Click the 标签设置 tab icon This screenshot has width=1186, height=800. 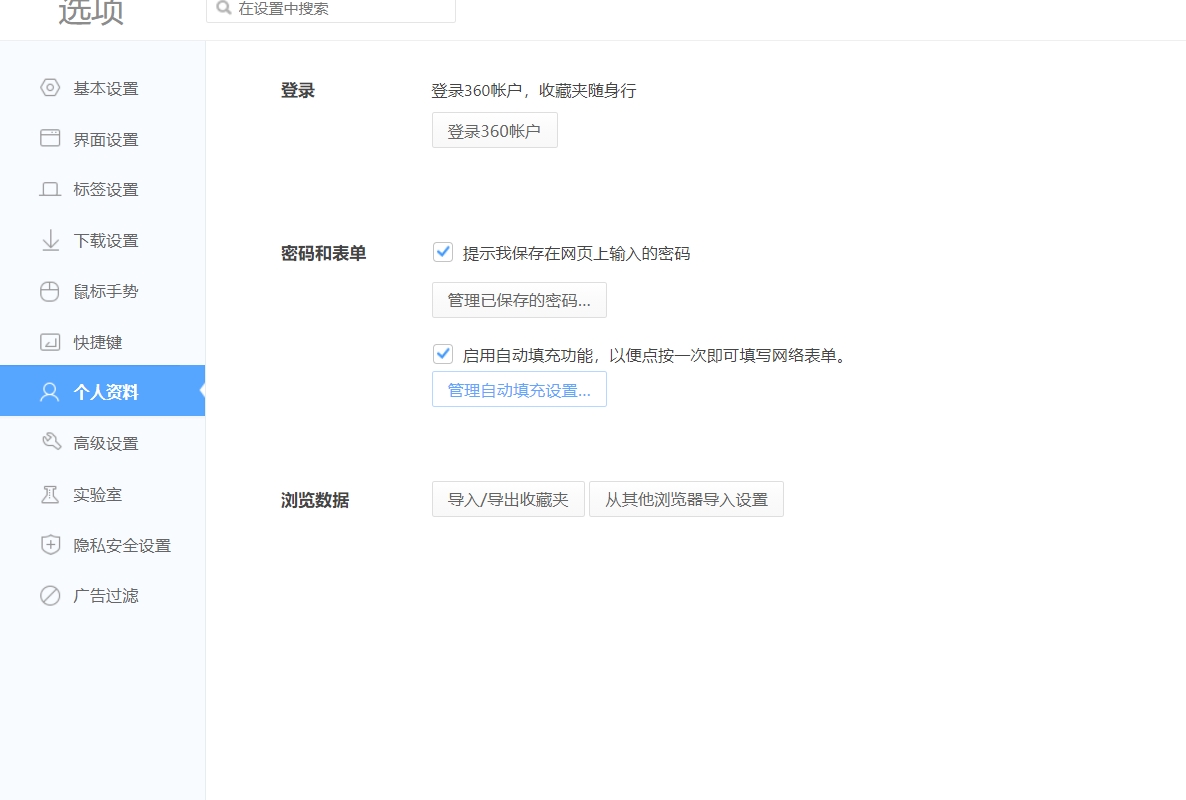[50, 189]
